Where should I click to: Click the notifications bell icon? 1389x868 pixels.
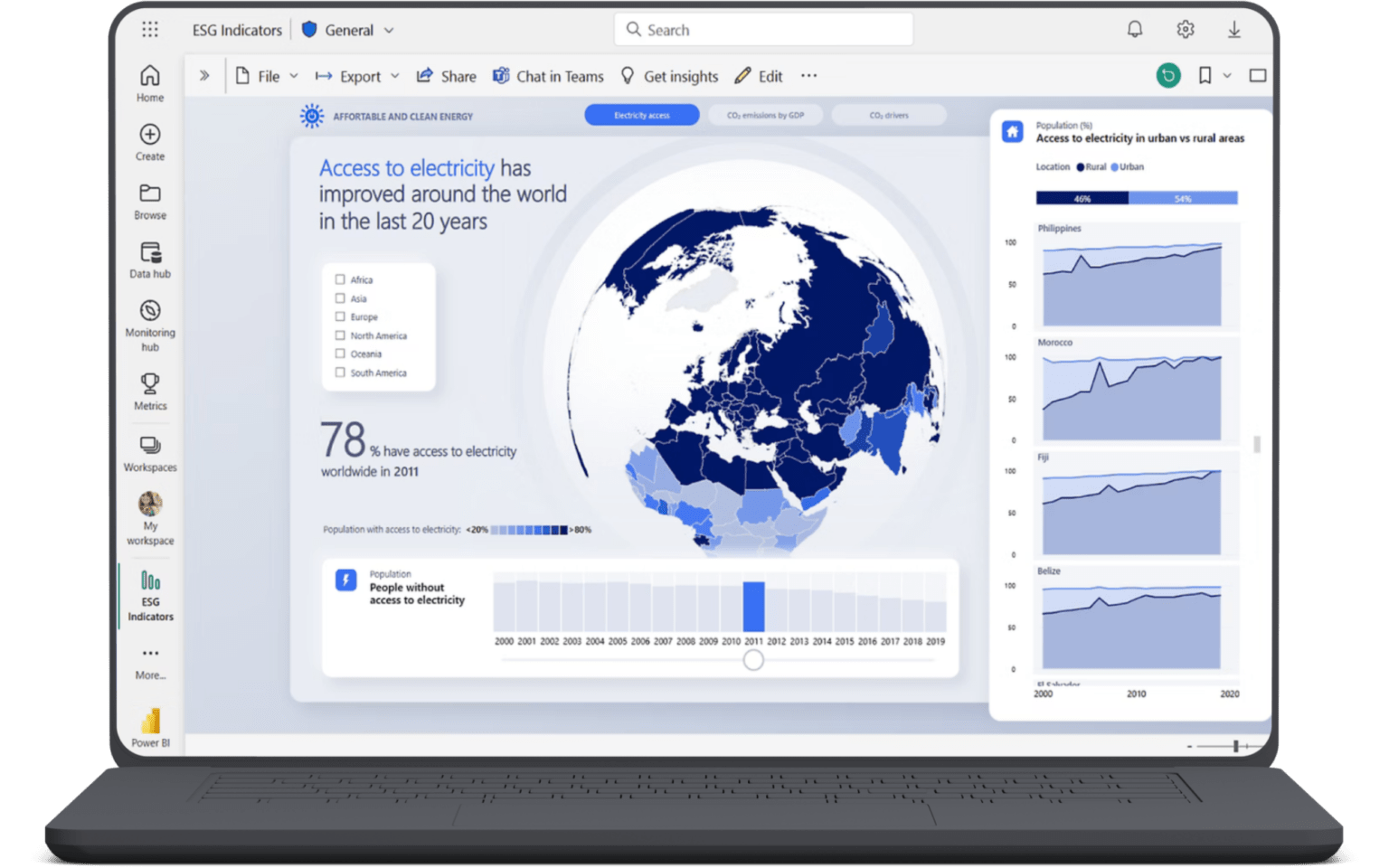click(x=1134, y=30)
